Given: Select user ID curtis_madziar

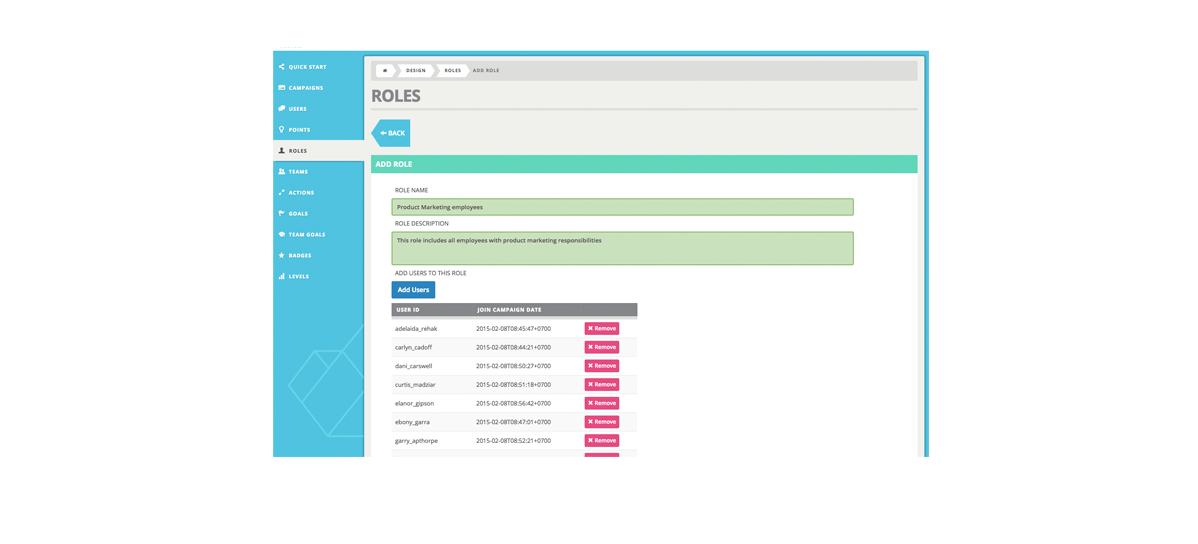Looking at the screenshot, I should pyautogui.click(x=416, y=384).
